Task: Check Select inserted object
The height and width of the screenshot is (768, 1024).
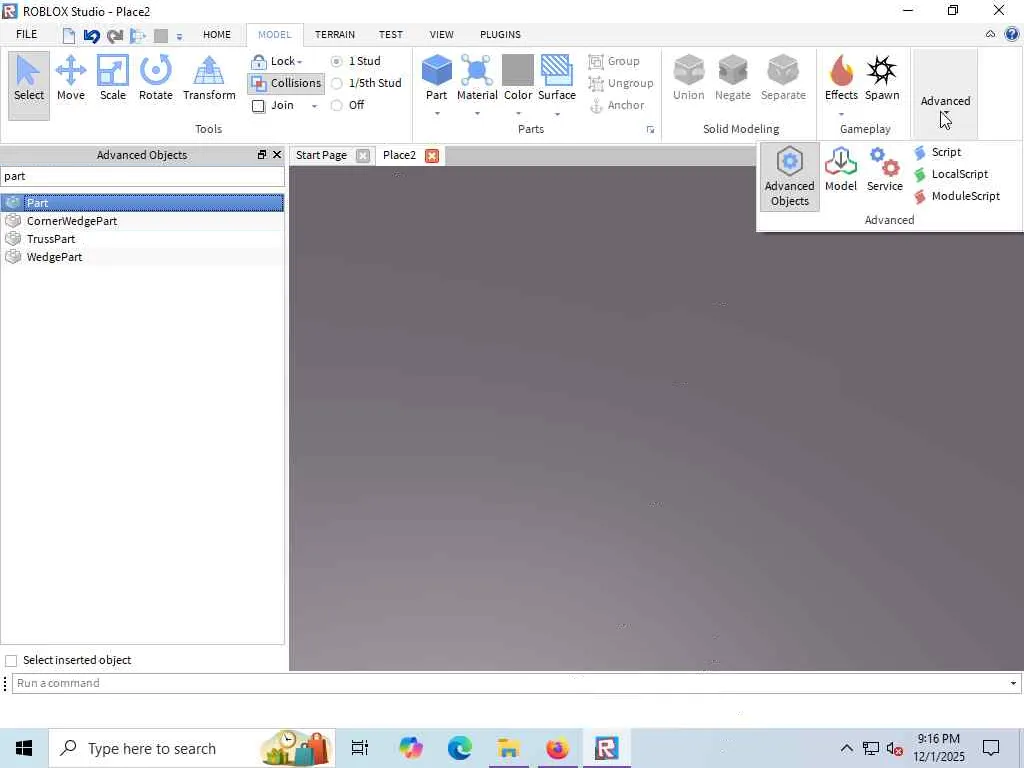Action: point(11,661)
